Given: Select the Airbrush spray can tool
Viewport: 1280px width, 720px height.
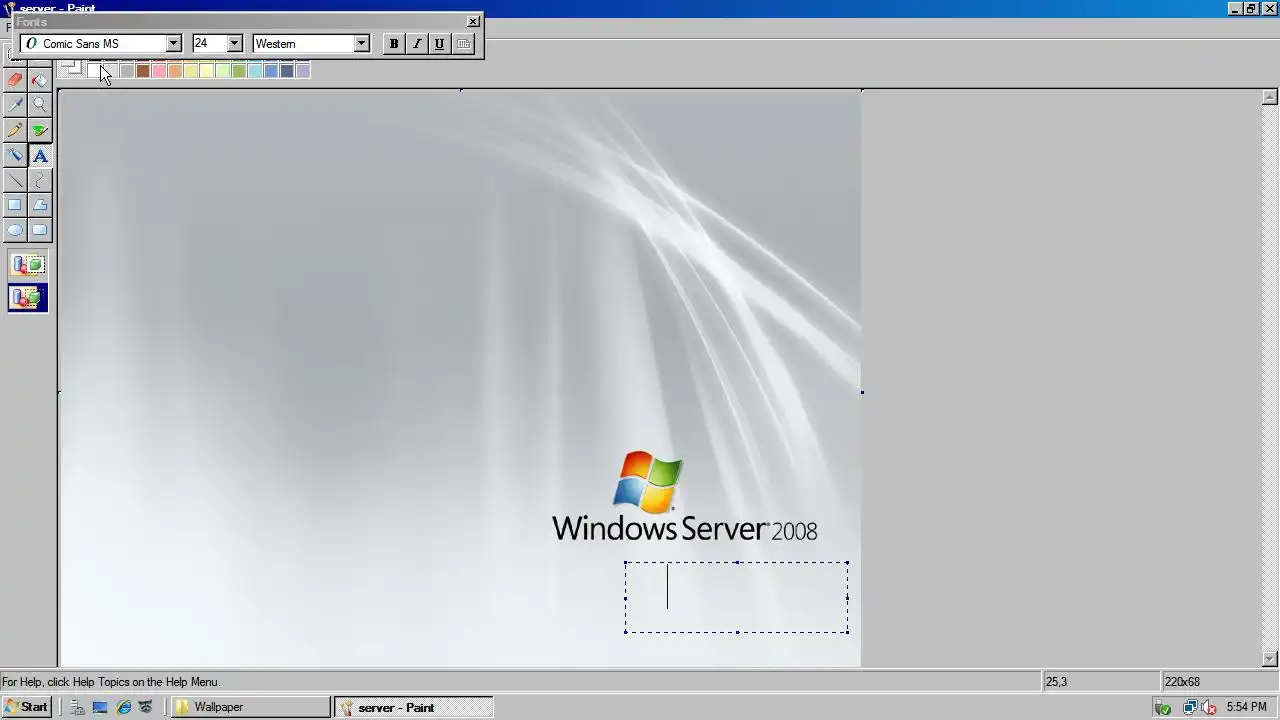Looking at the screenshot, I should [15, 155].
